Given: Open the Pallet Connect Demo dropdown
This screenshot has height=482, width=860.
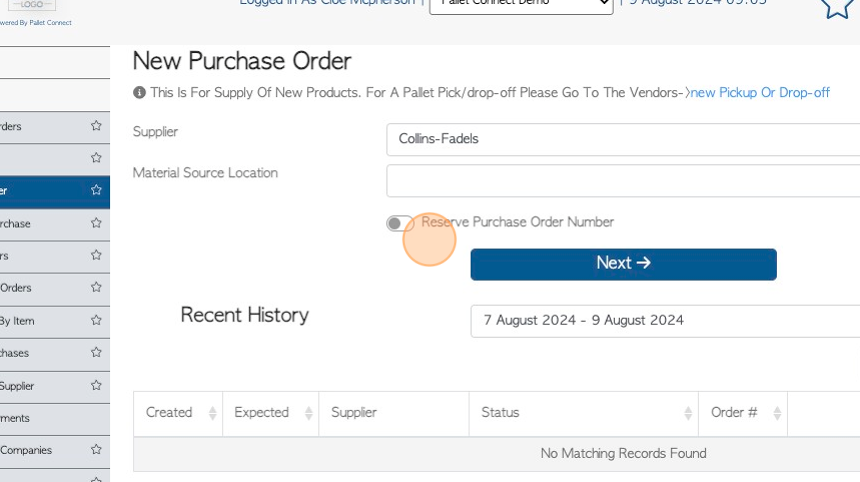Looking at the screenshot, I should pos(521,4).
